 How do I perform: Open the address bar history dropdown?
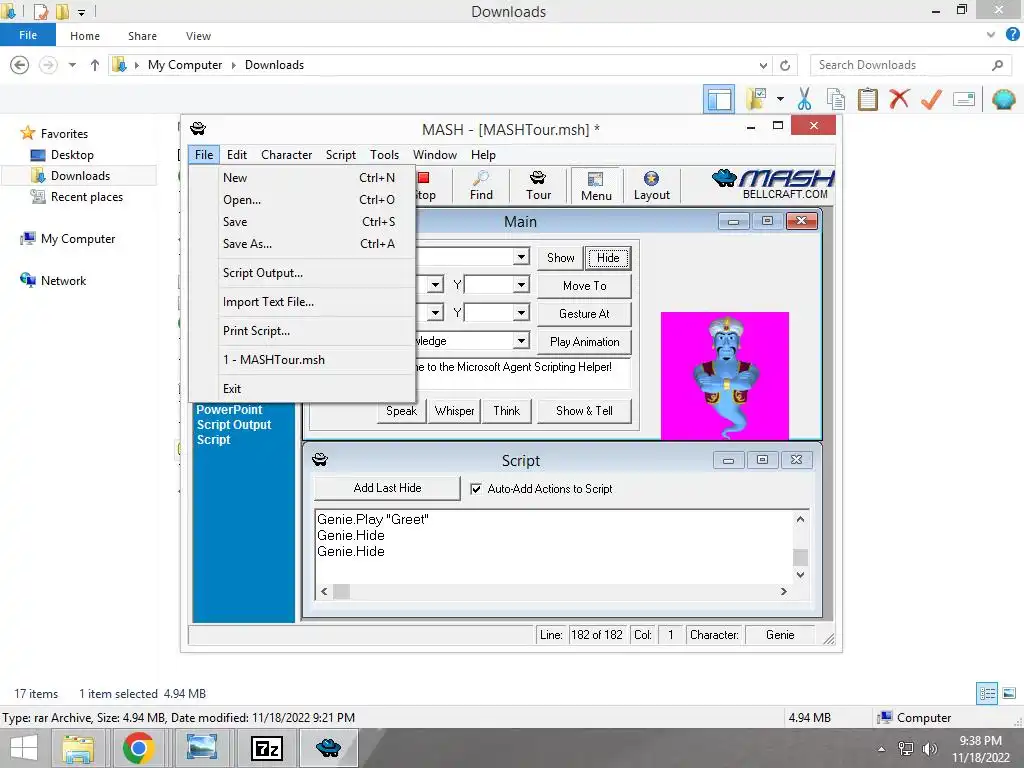coord(763,65)
